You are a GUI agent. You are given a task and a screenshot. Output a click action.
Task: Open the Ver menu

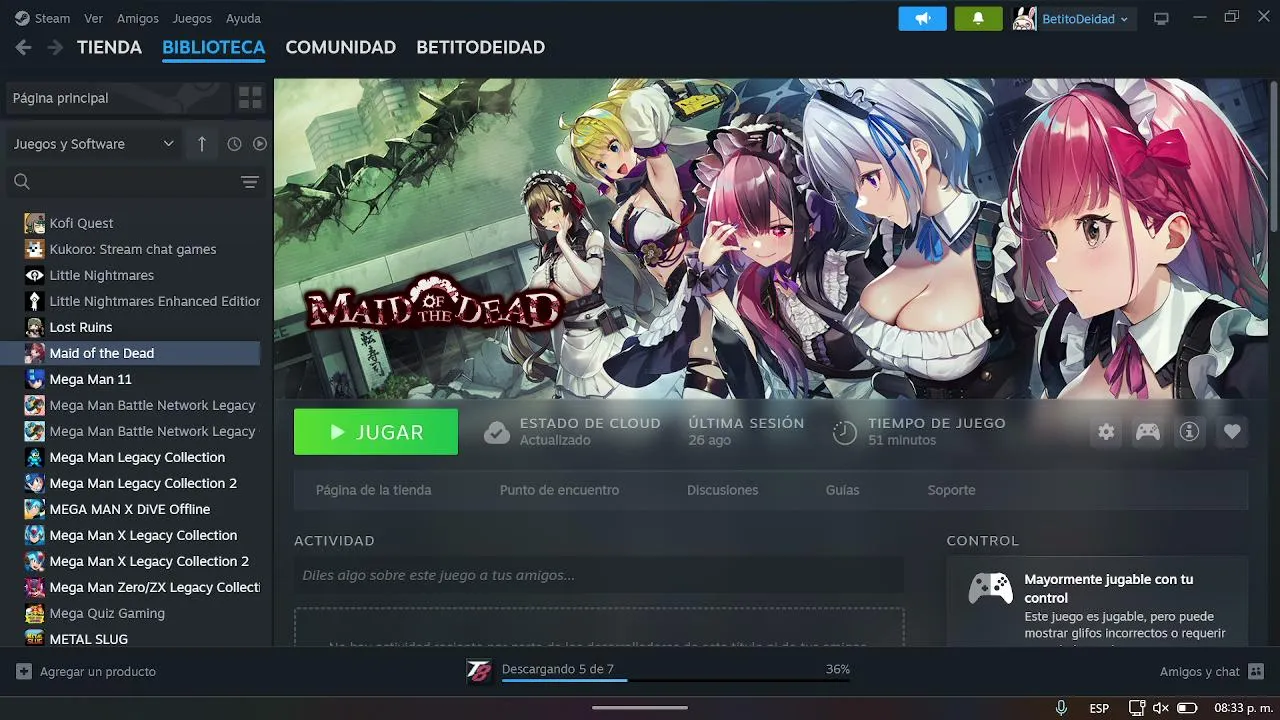[93, 18]
